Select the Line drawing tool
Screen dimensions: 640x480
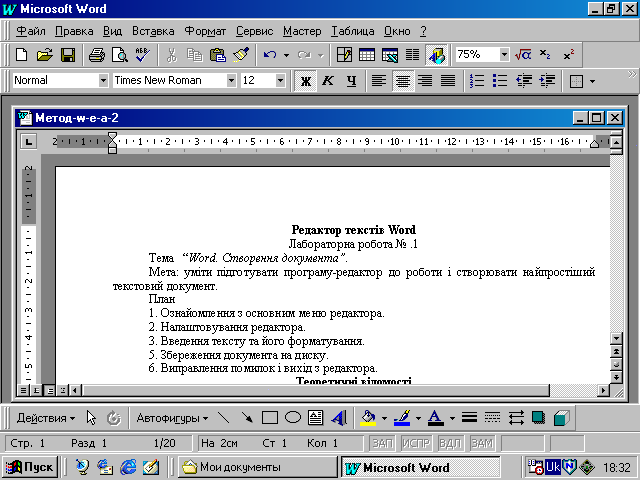pyautogui.click(x=224, y=418)
